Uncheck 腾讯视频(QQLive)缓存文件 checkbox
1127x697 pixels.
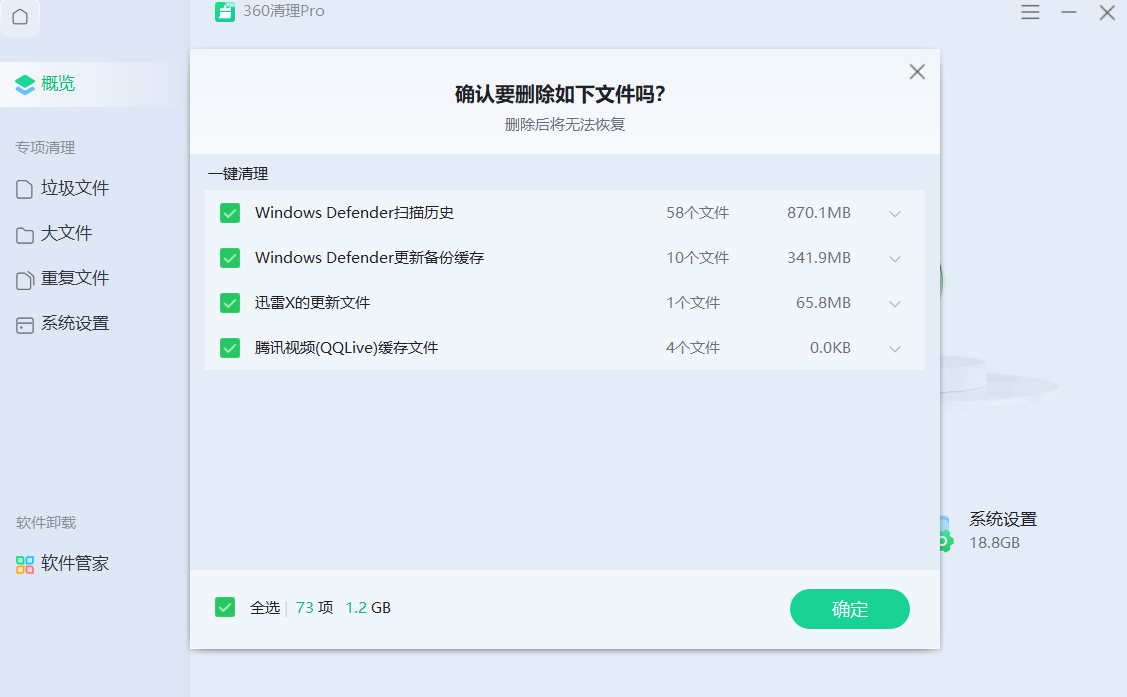(x=230, y=348)
